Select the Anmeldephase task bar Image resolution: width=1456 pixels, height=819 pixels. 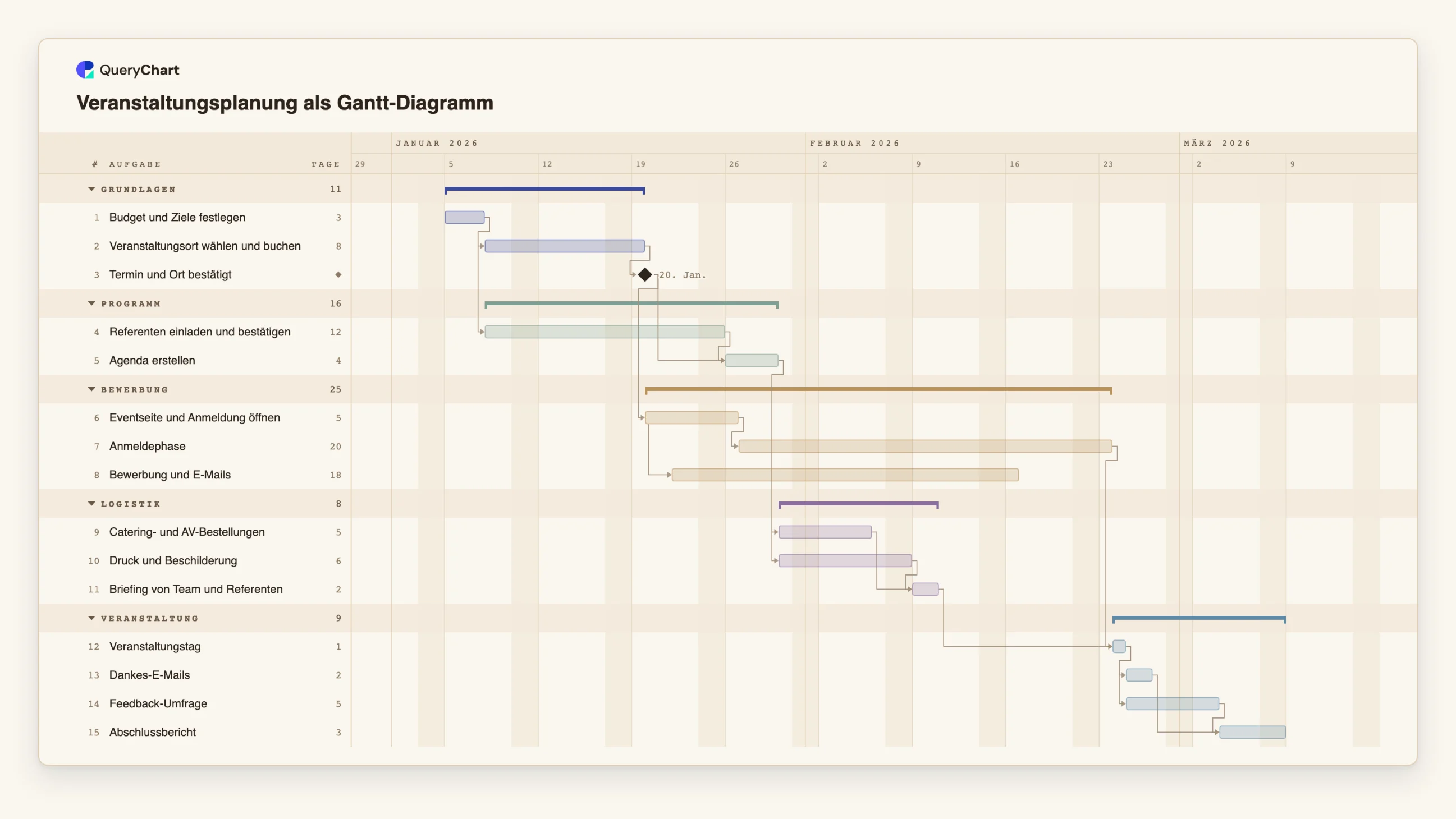click(925, 446)
